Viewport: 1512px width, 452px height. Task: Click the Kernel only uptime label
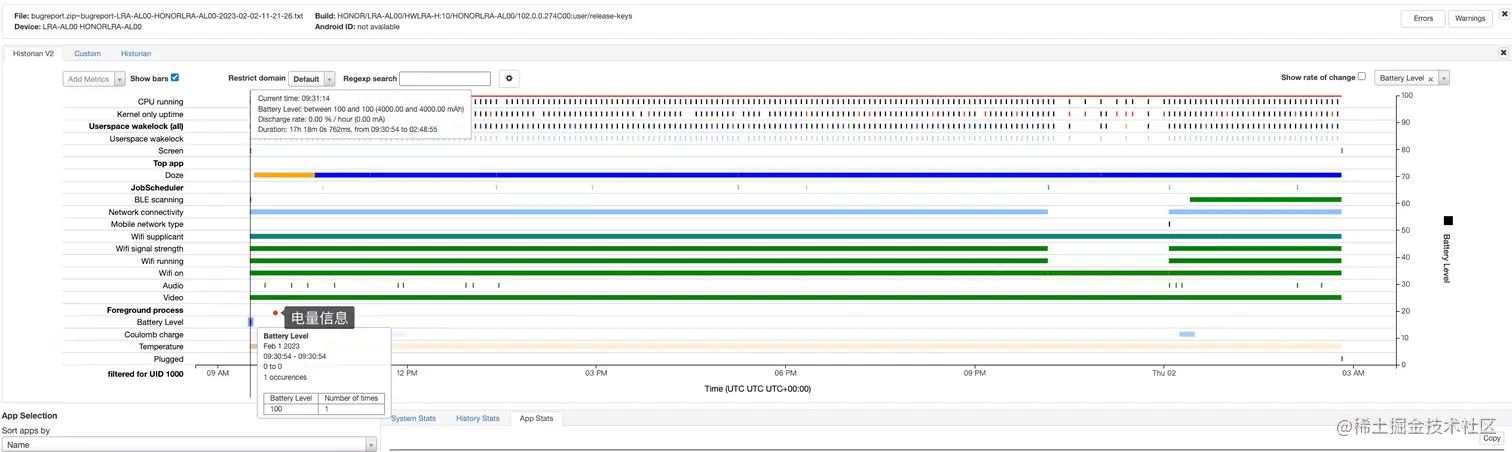(x=150, y=114)
